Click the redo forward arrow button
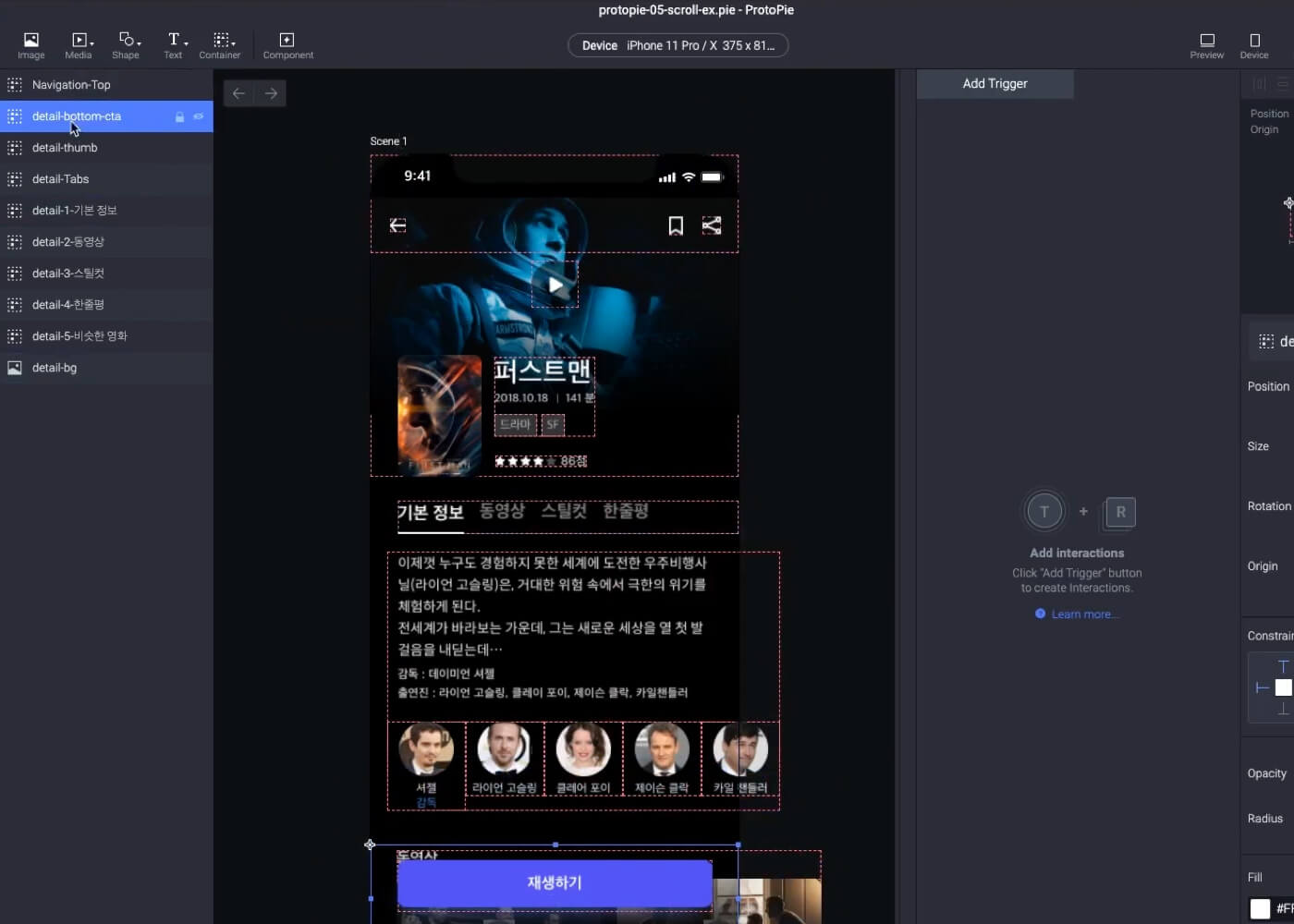The width and height of the screenshot is (1294, 924). [x=271, y=93]
